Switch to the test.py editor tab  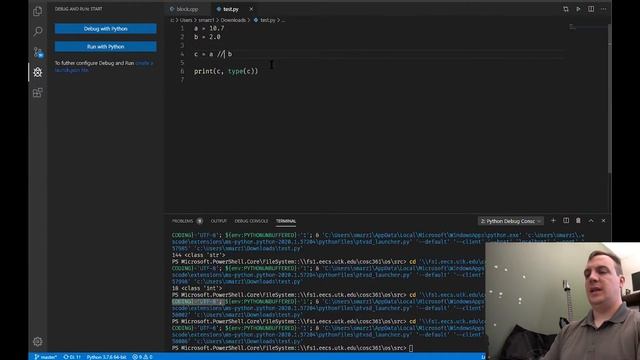[x=231, y=9]
